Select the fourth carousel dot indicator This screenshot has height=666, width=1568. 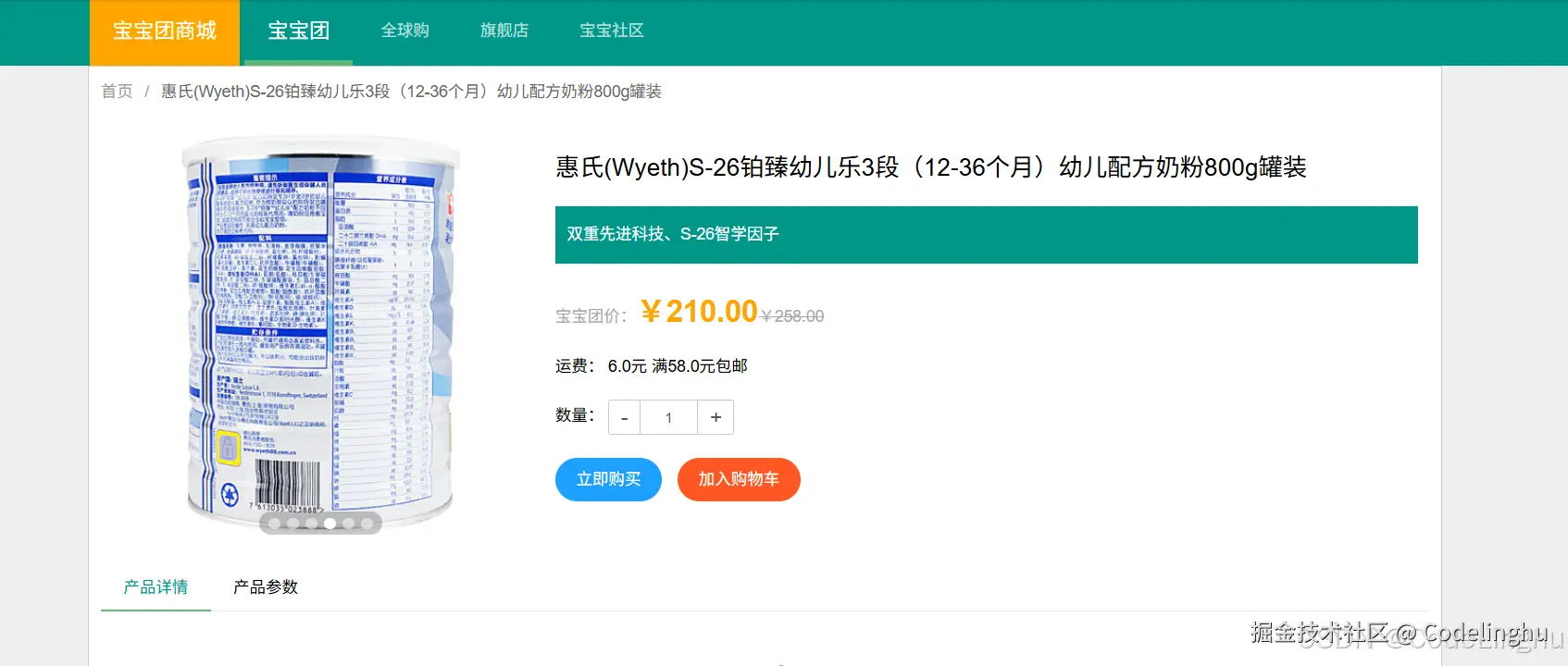[330, 524]
